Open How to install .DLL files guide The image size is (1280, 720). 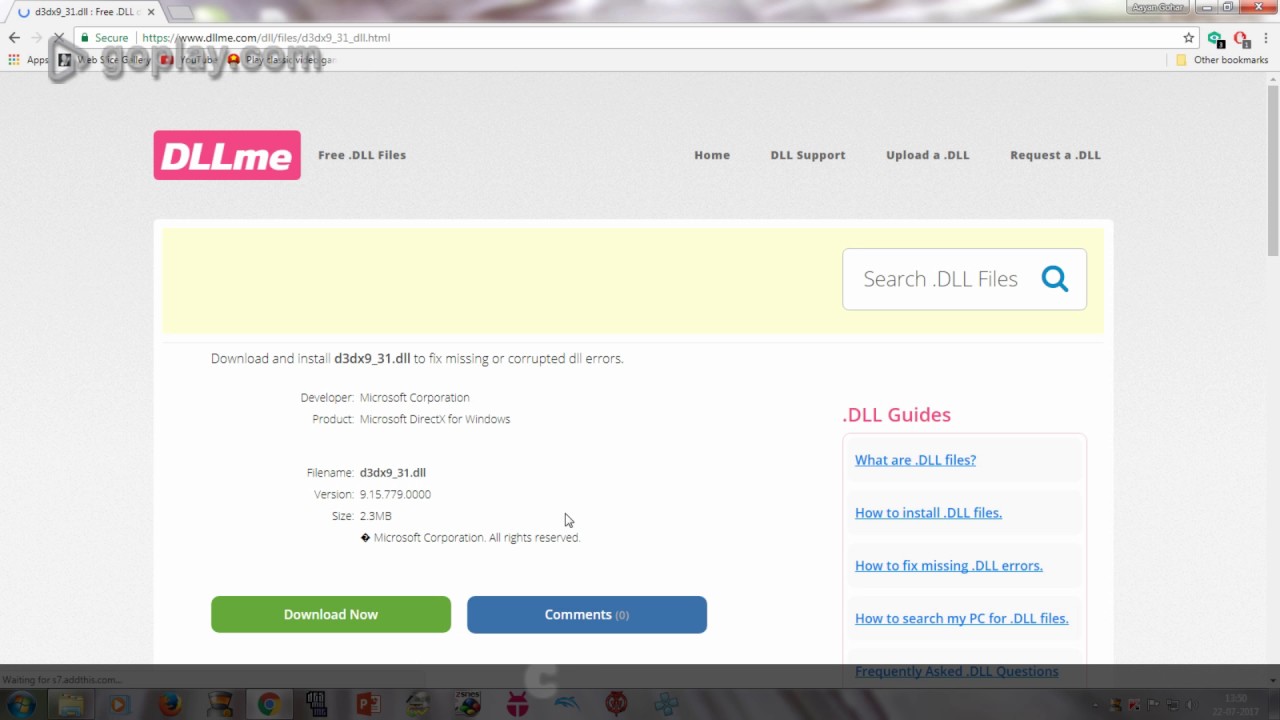(x=928, y=513)
